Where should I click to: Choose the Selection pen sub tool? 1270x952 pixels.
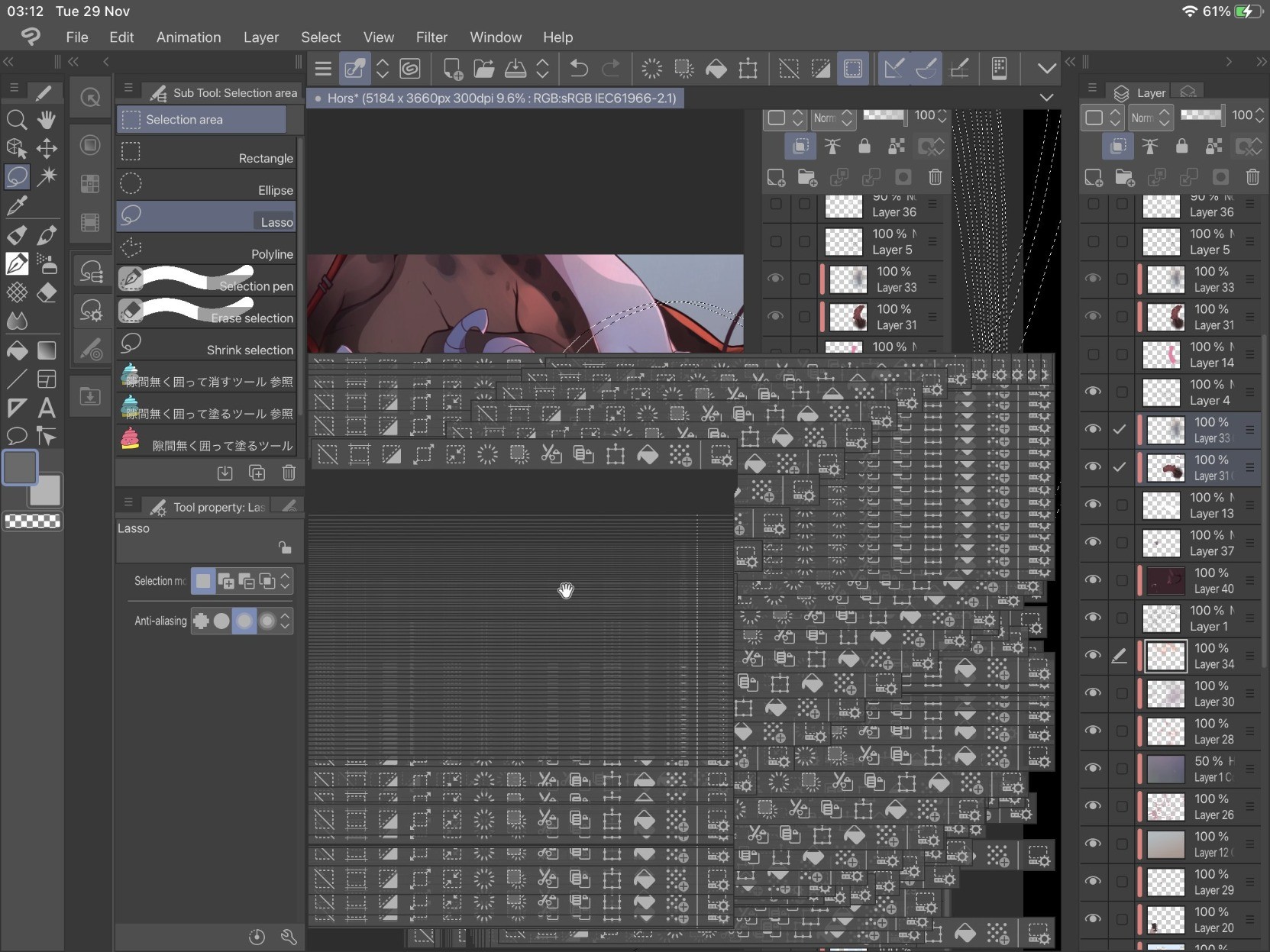[206, 280]
